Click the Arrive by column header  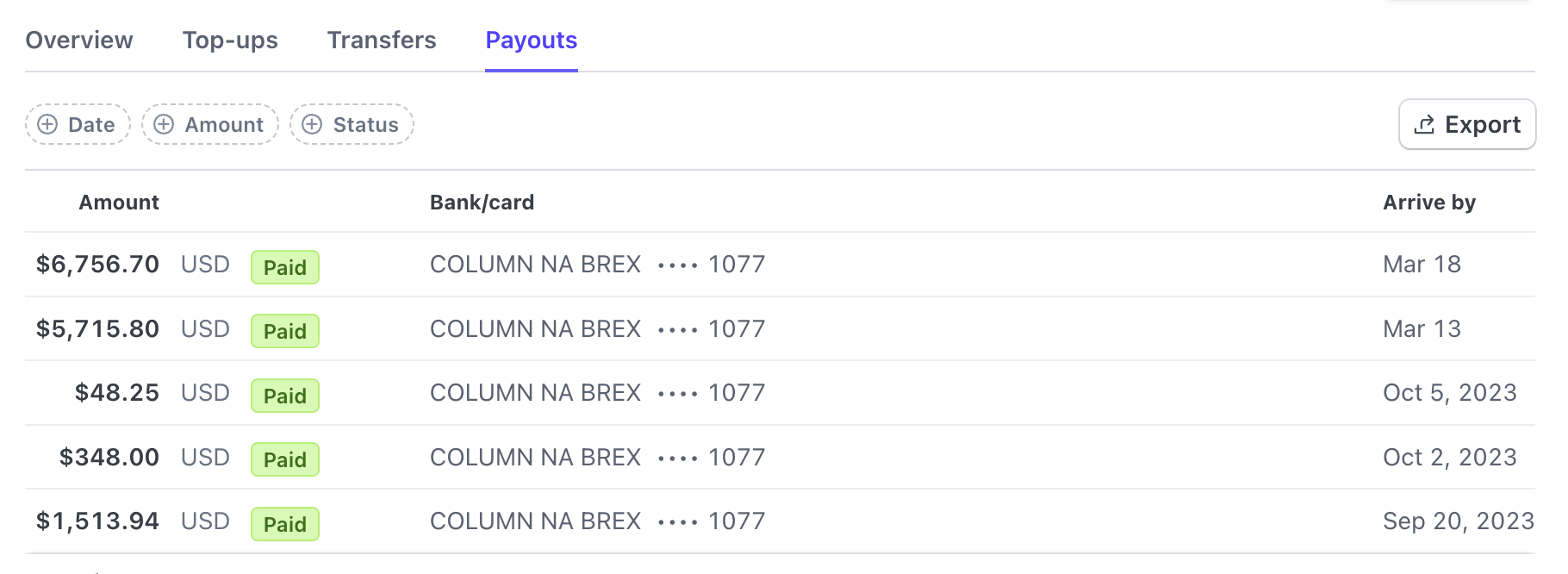(x=1430, y=202)
